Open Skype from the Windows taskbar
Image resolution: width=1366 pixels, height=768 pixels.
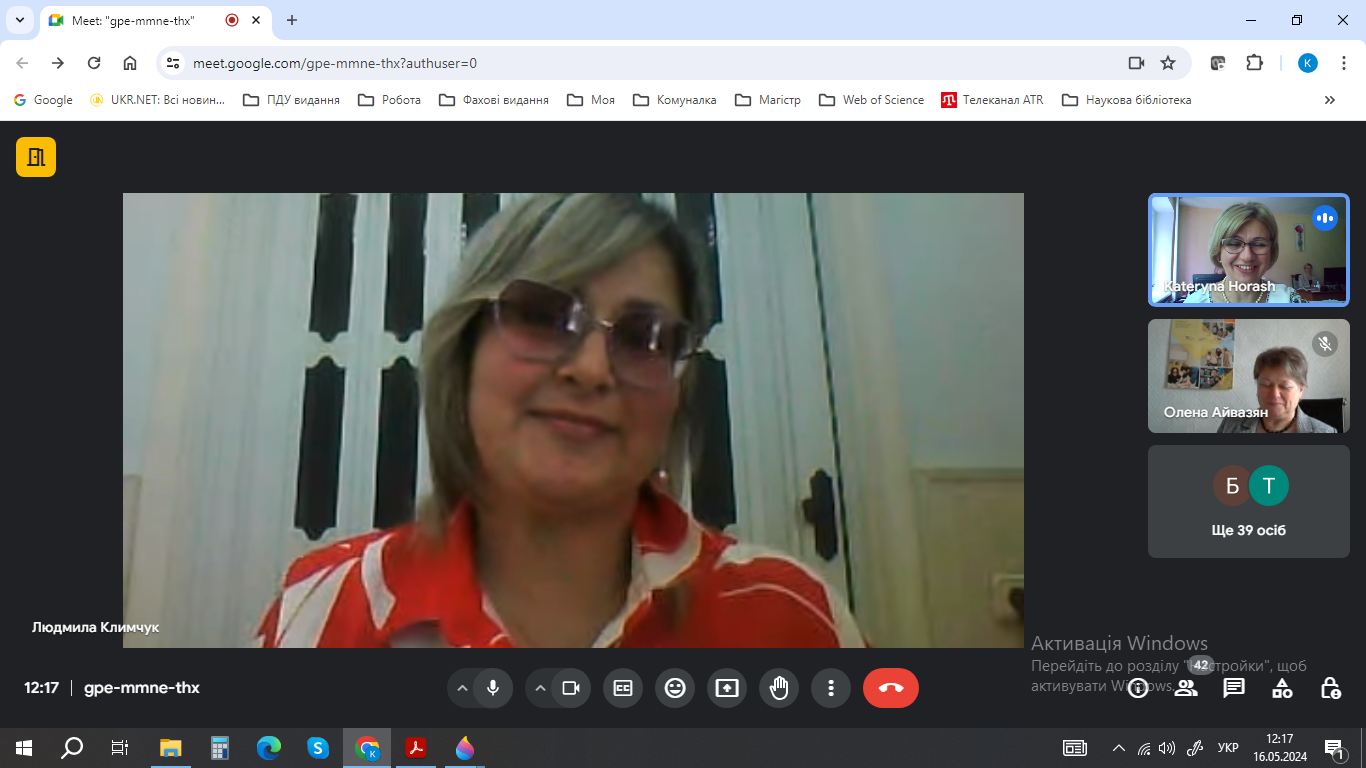point(318,747)
